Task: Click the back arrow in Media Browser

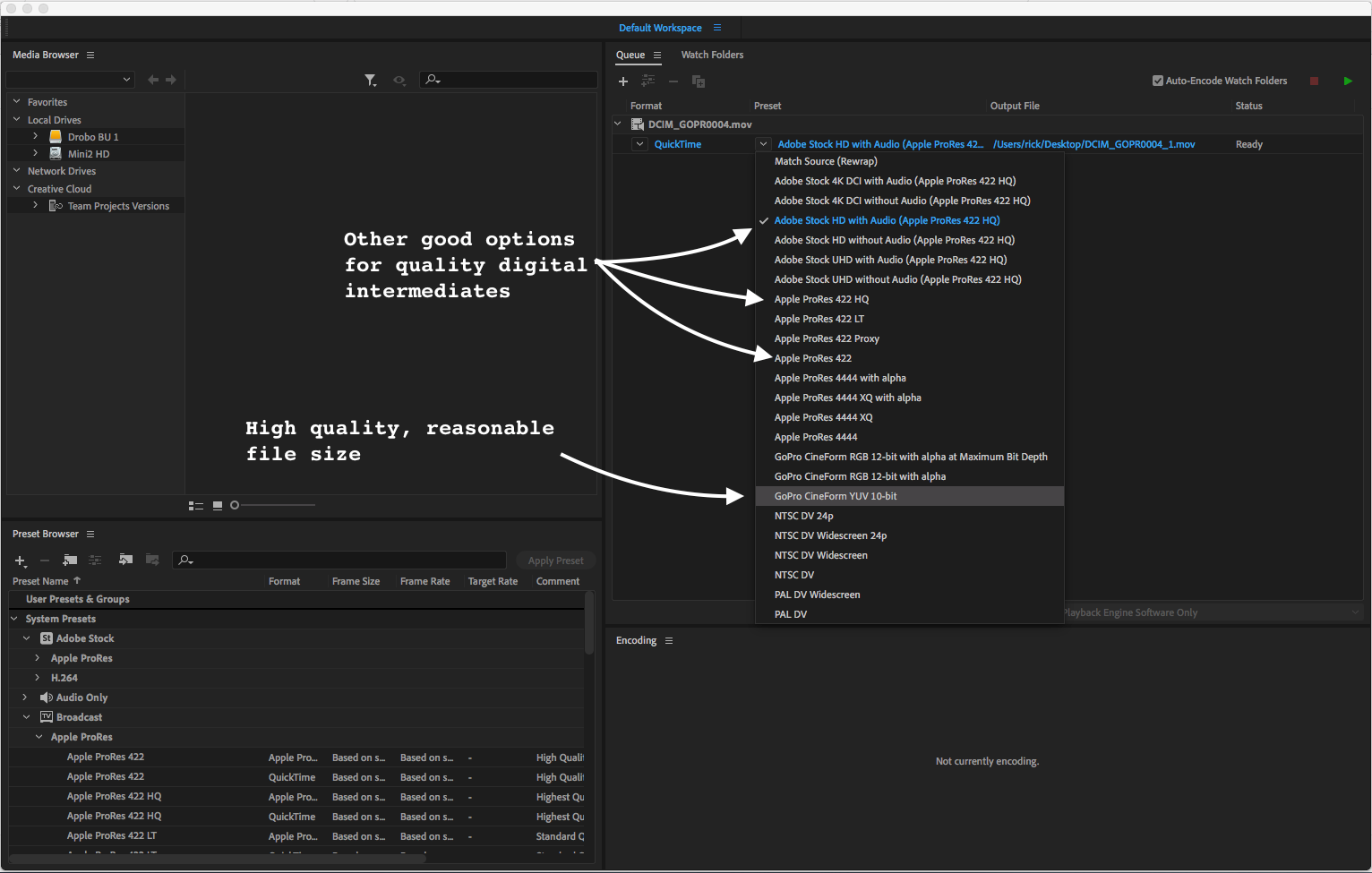Action: [153, 80]
